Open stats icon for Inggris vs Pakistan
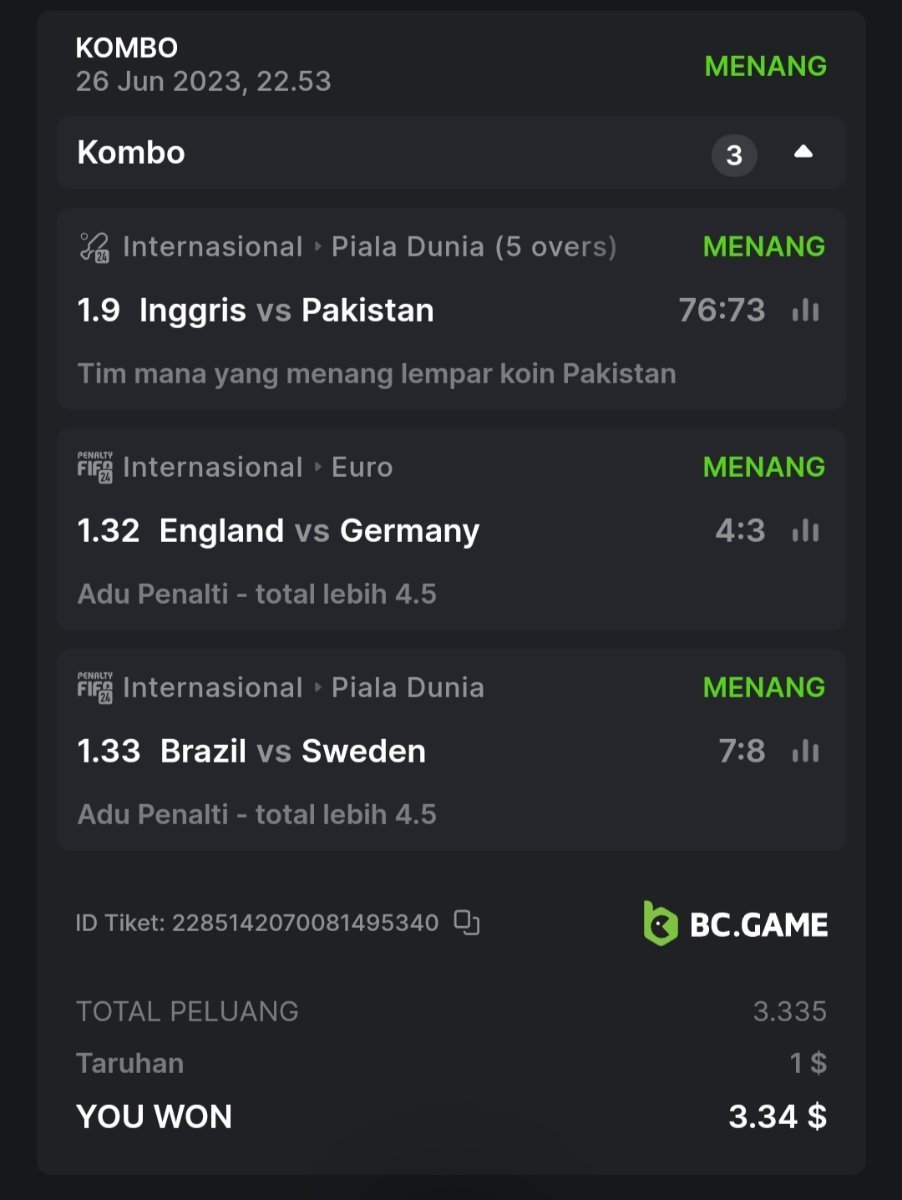This screenshot has width=902, height=1200. coord(805,310)
